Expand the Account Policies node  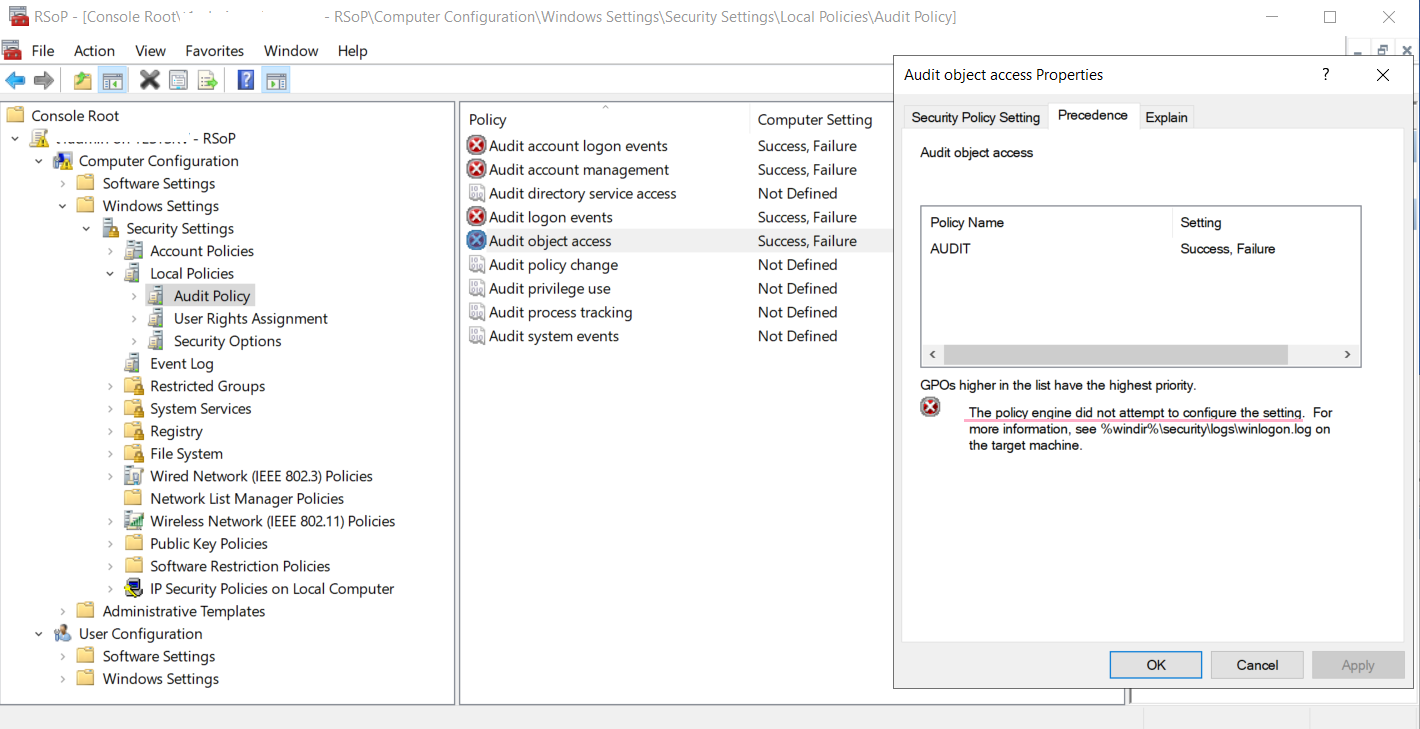(x=110, y=251)
